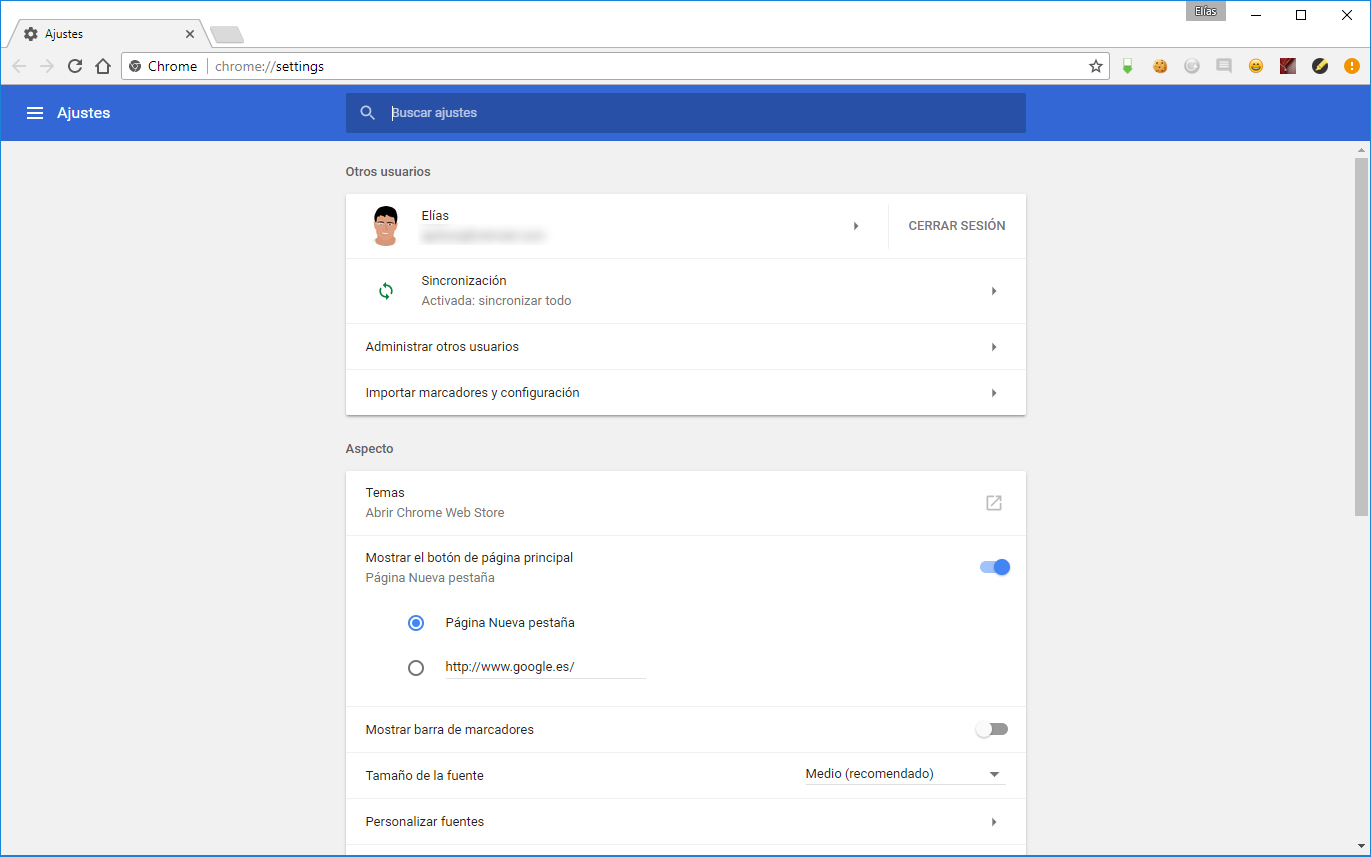Open Importar marcadores y configuración
The image size is (1371, 857).
tap(685, 392)
